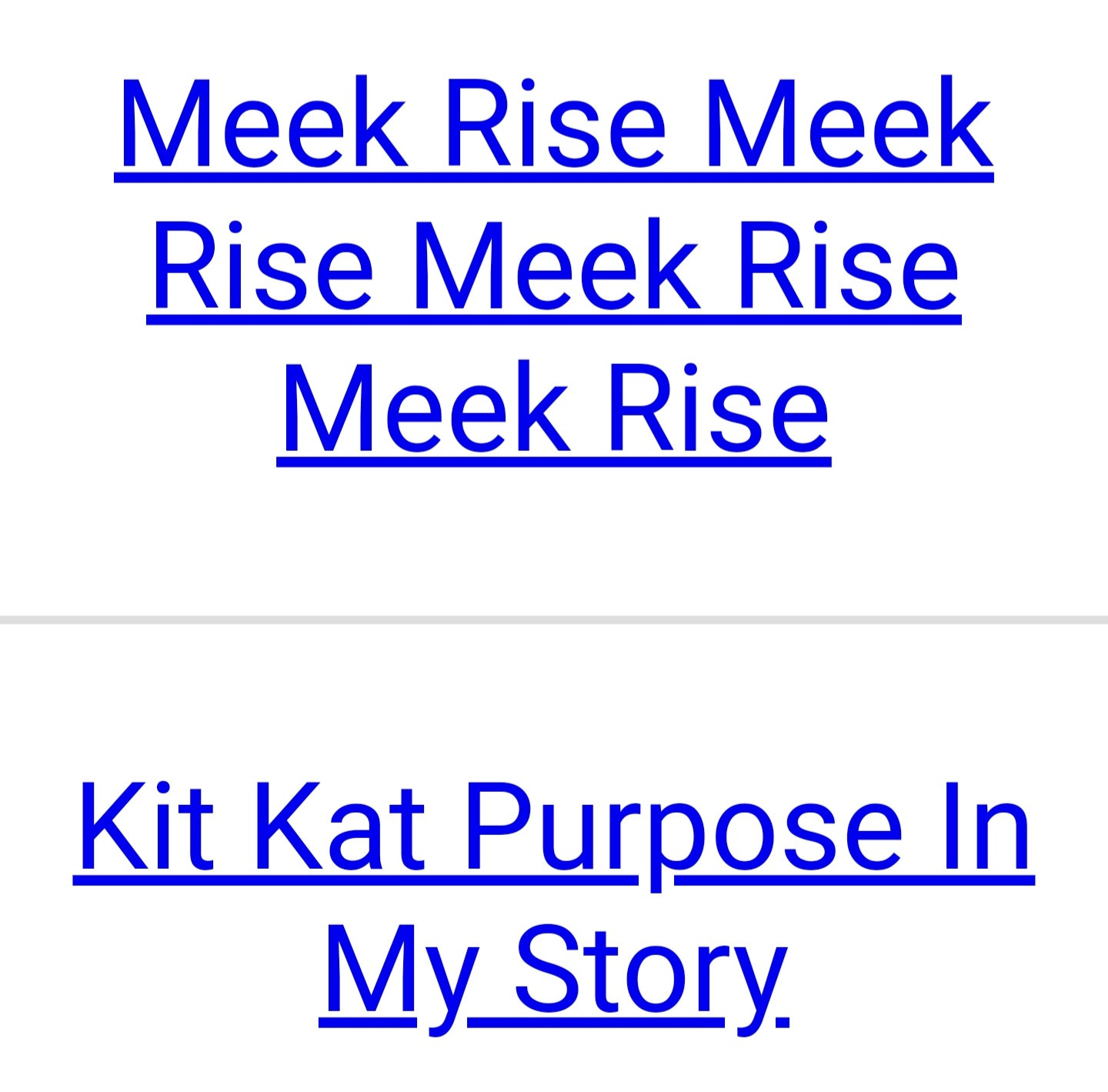Viewport: 1108px width, 1092px height.
Task: Click the "Meek" in the middle line of the link
Action: [556, 265]
